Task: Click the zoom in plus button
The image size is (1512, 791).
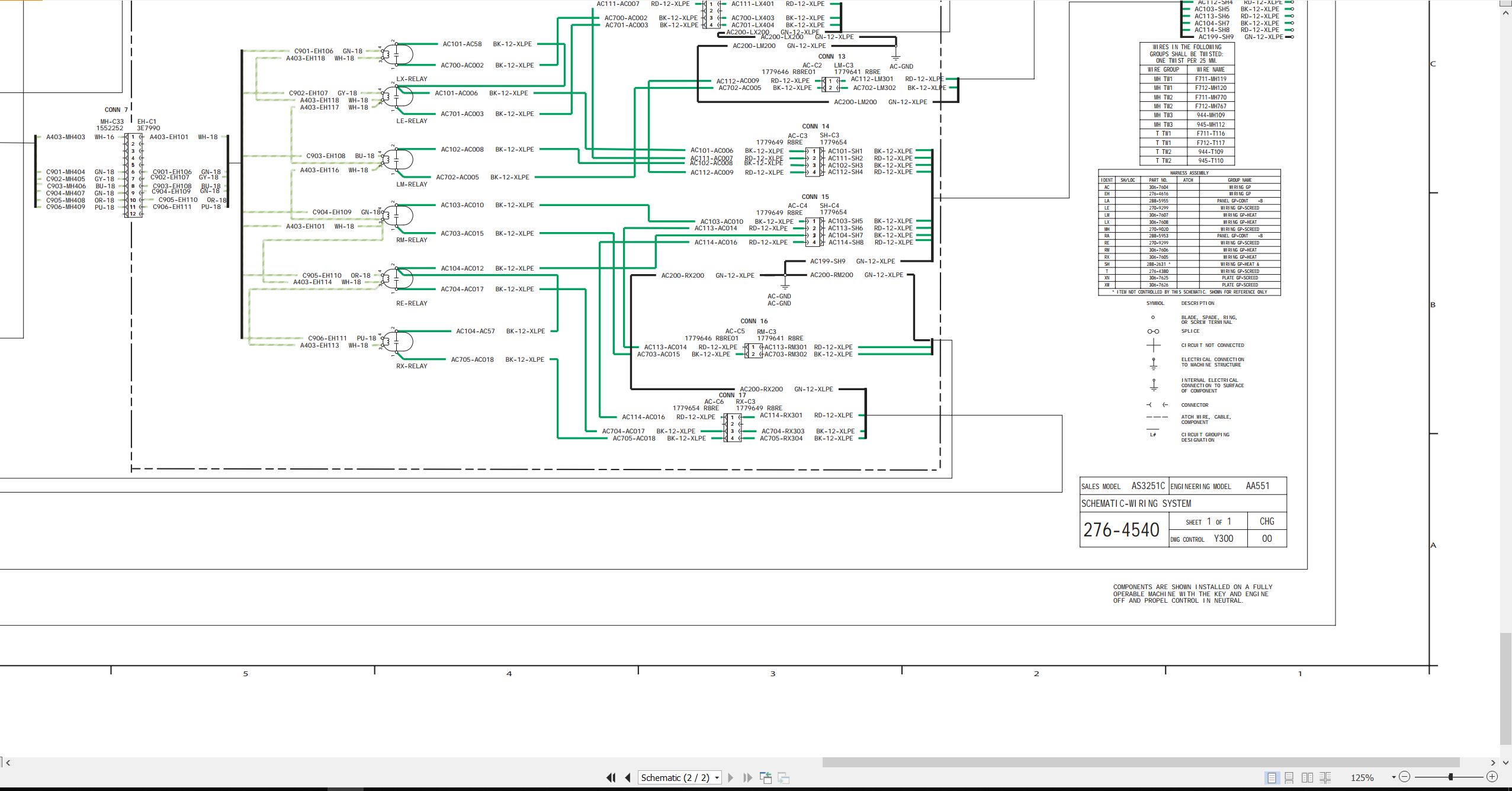Action: (x=1492, y=777)
